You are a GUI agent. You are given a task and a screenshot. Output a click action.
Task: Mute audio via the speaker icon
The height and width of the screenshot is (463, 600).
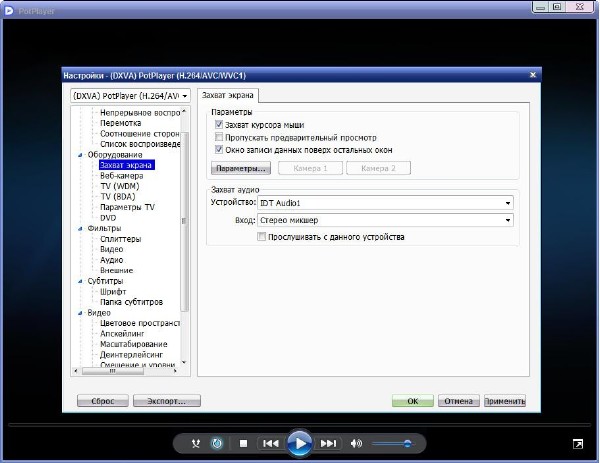pos(356,443)
